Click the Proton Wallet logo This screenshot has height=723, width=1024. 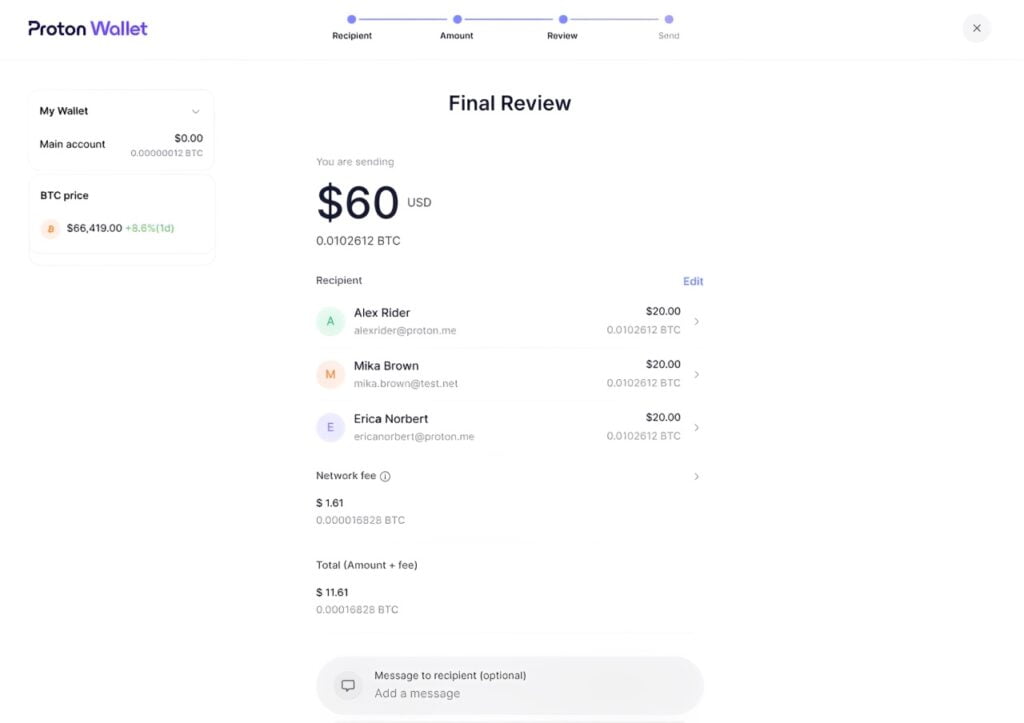(88, 28)
